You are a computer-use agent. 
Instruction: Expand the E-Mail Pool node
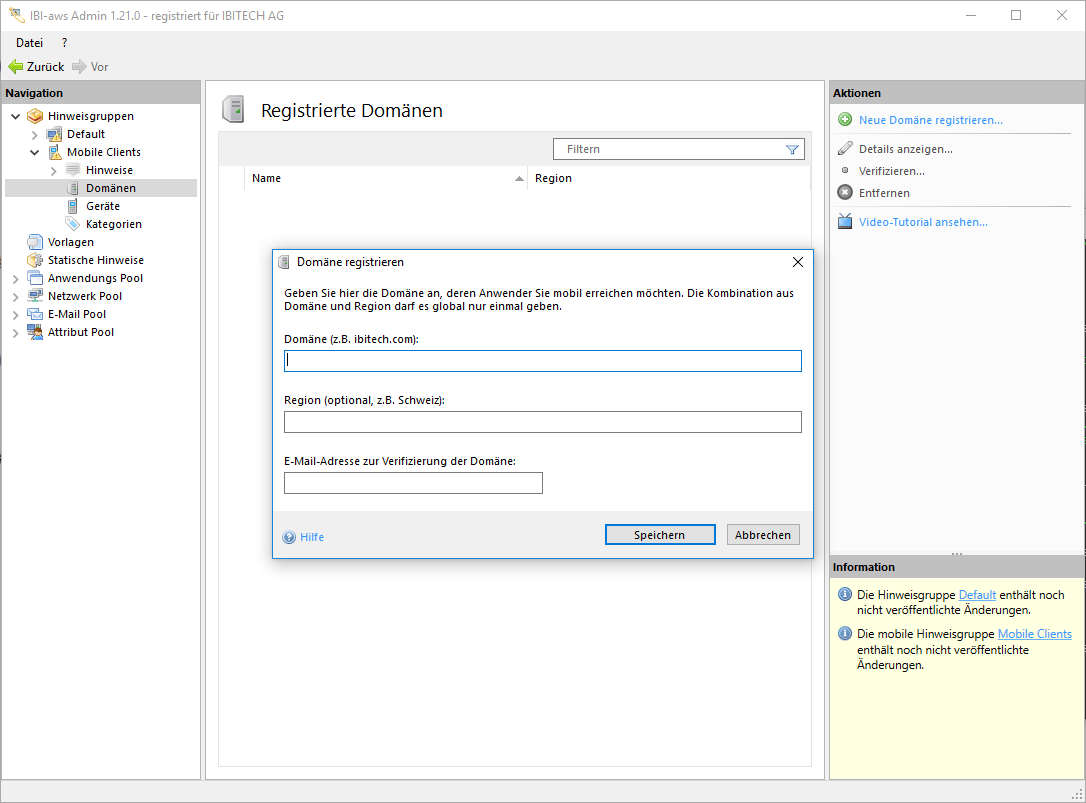click(16, 315)
